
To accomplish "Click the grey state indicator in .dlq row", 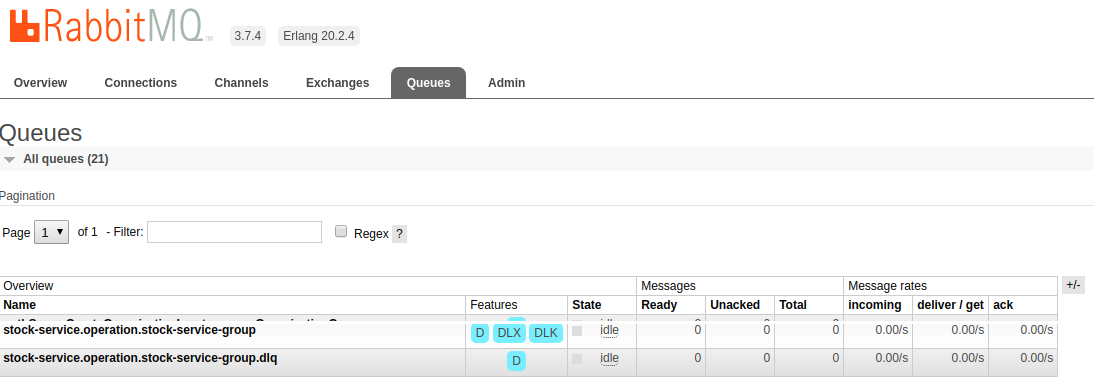I will (x=577, y=359).
